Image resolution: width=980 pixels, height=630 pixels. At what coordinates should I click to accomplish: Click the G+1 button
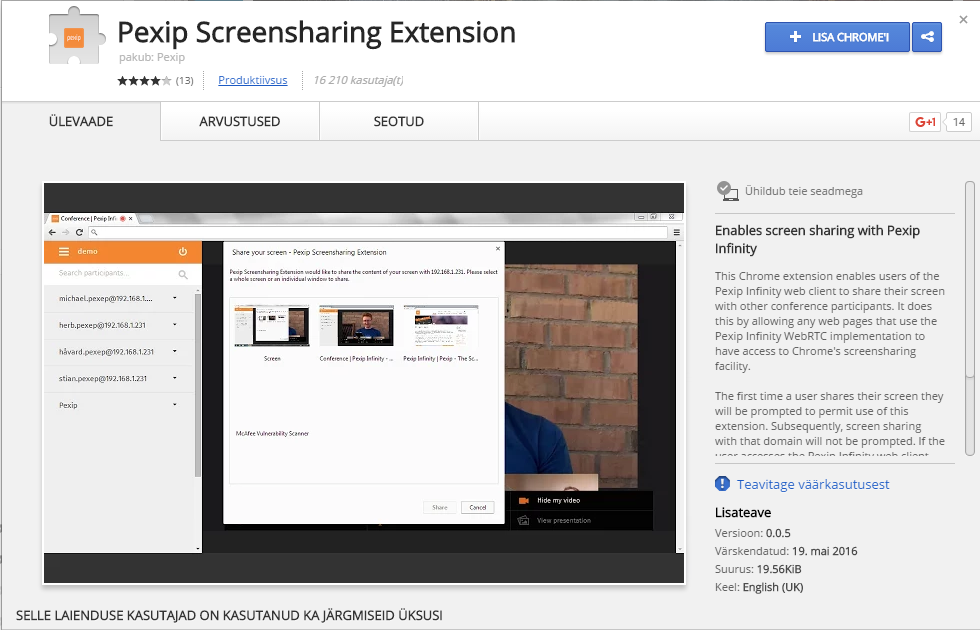925,122
